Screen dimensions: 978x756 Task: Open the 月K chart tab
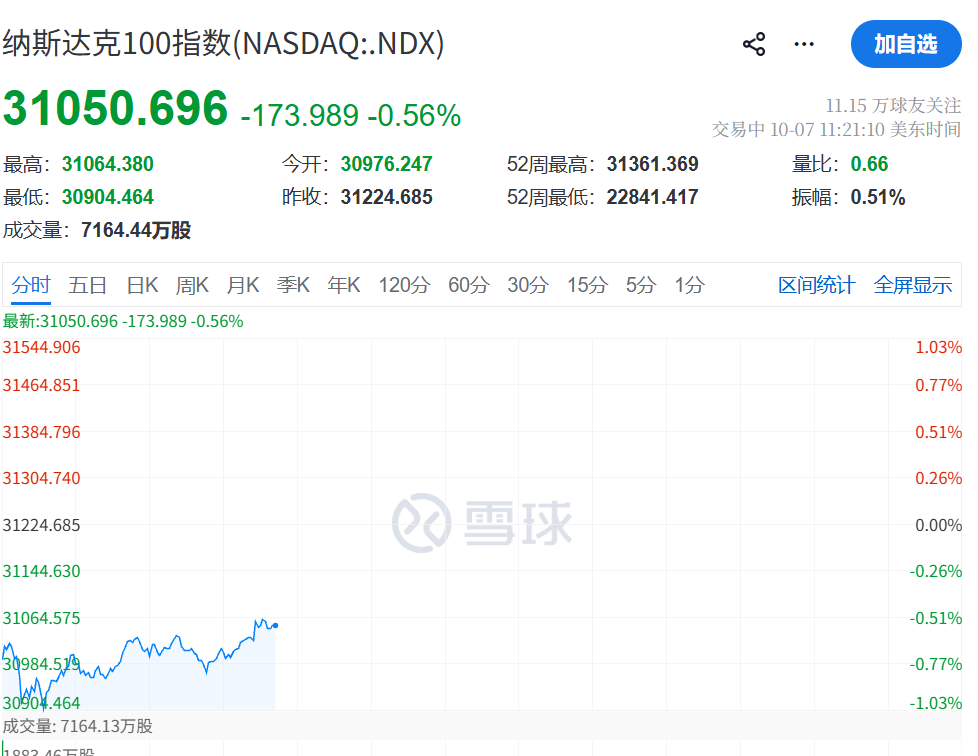(243, 285)
